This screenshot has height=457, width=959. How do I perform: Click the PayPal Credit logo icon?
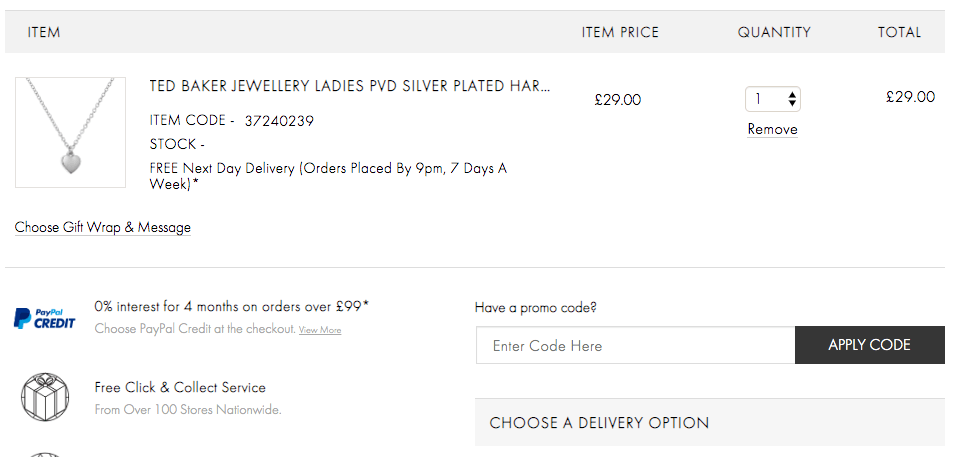[45, 319]
